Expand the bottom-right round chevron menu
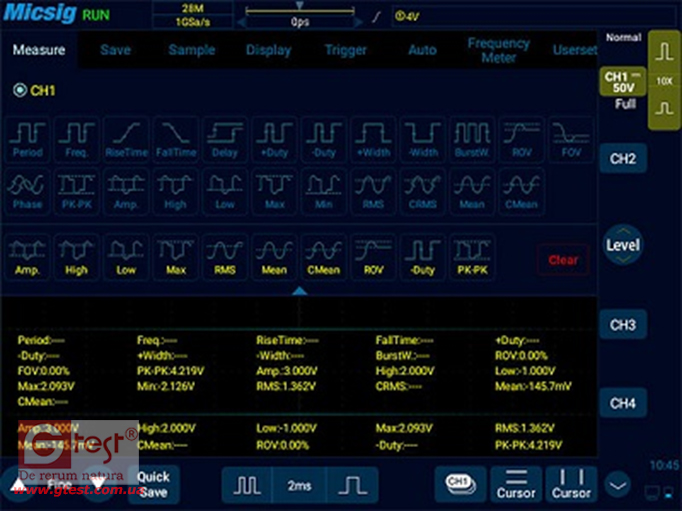 [x=619, y=485]
